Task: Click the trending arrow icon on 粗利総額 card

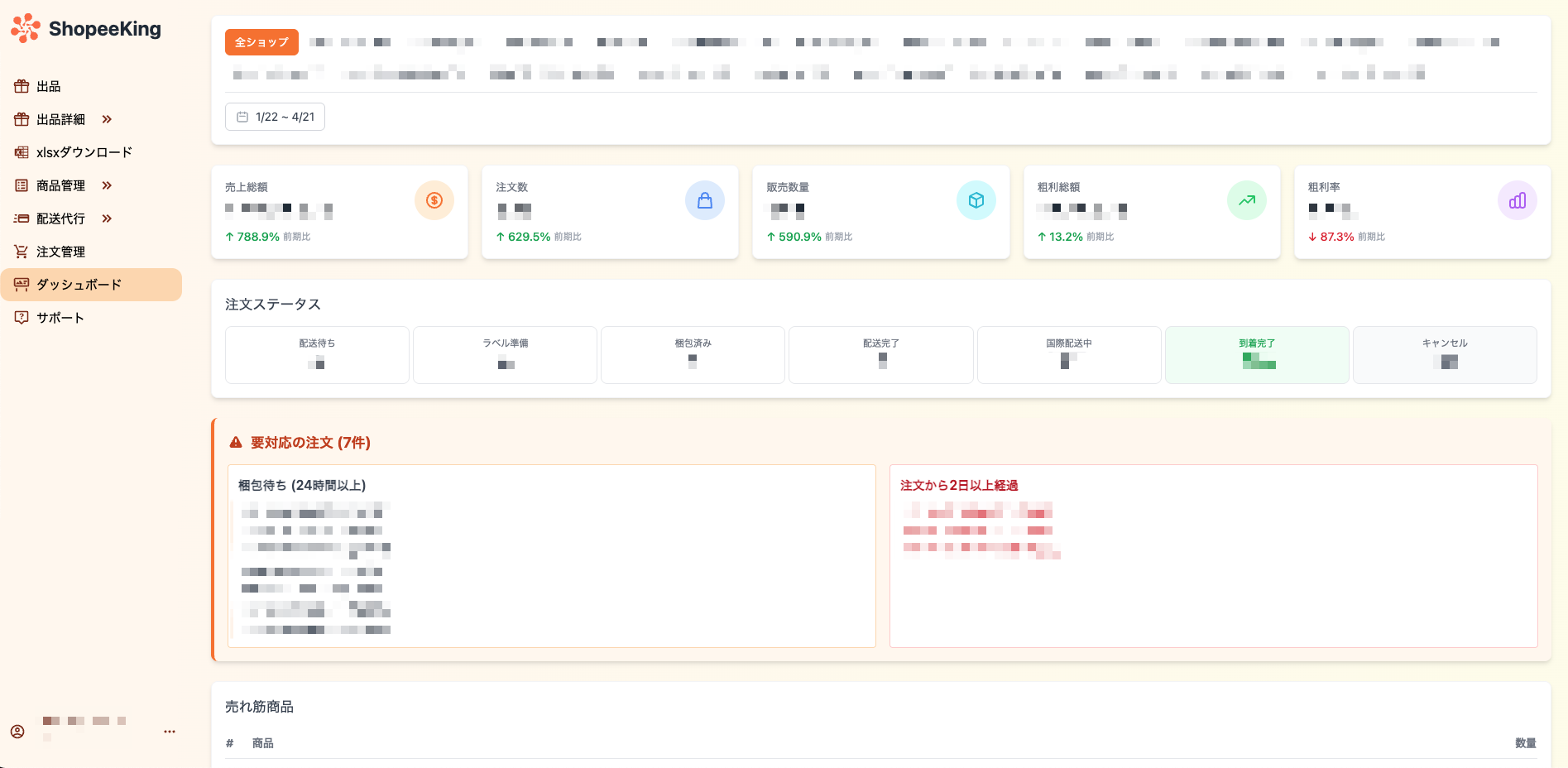Action: (1247, 200)
